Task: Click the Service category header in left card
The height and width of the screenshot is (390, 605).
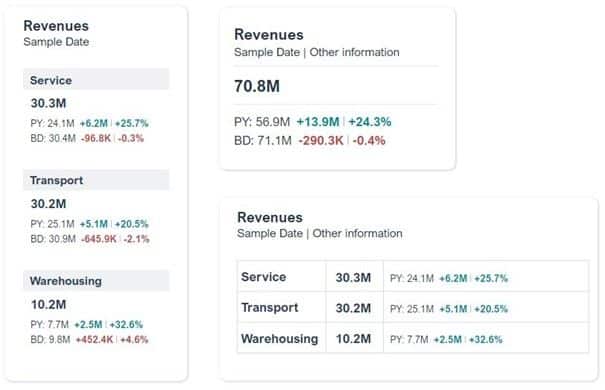Action: (96, 80)
